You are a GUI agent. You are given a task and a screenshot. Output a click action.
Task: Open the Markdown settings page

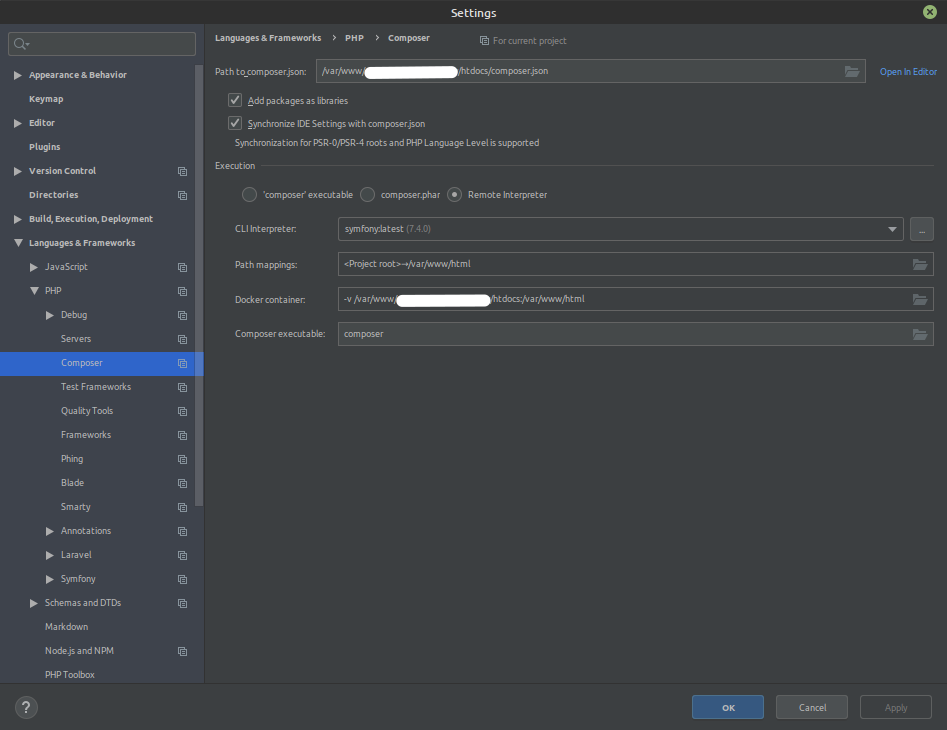(x=66, y=627)
